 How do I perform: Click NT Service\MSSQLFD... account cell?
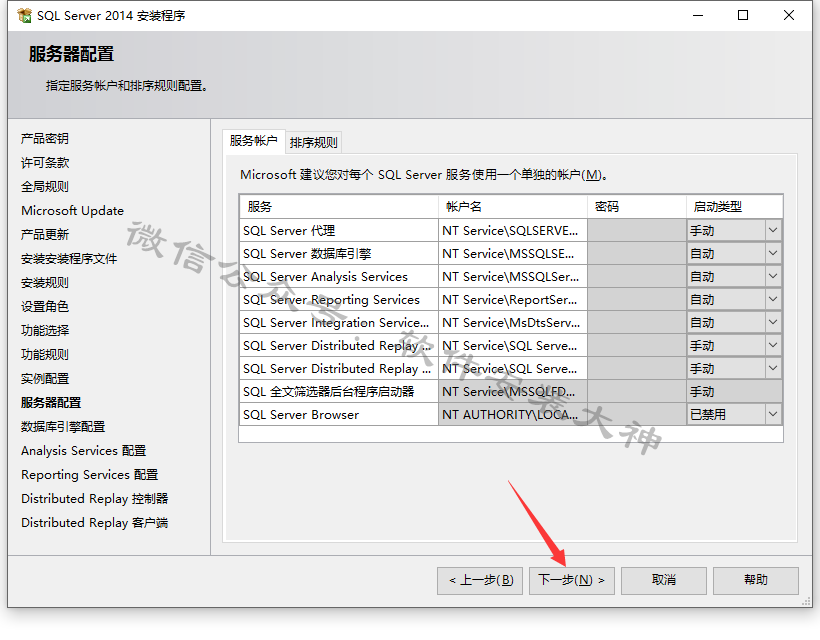pyautogui.click(x=512, y=391)
